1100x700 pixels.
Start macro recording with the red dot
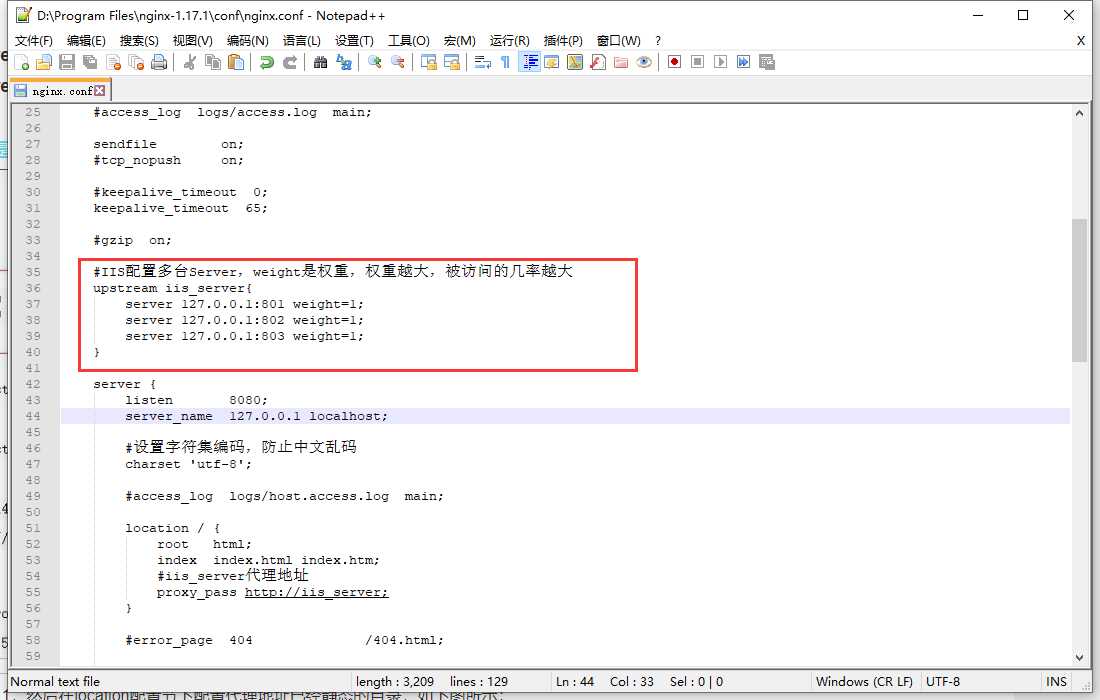pos(674,62)
